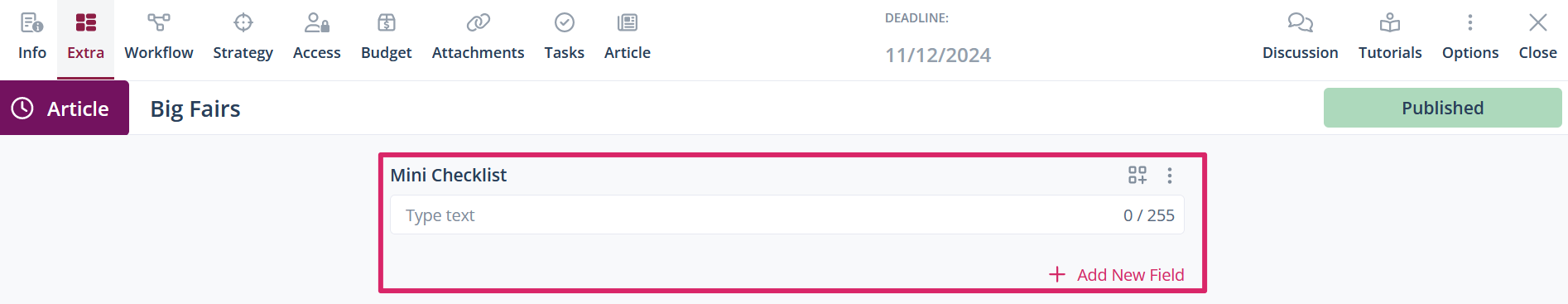Open the Workflow section icon
Image resolution: width=1568 pixels, height=304 pixels.
tap(159, 22)
